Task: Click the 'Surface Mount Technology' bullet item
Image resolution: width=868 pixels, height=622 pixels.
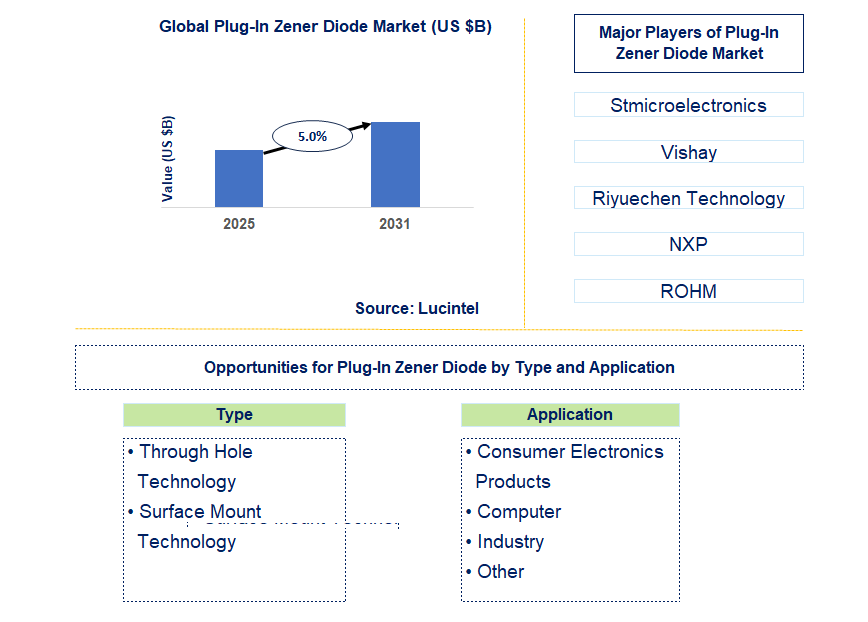Action: pos(194,526)
